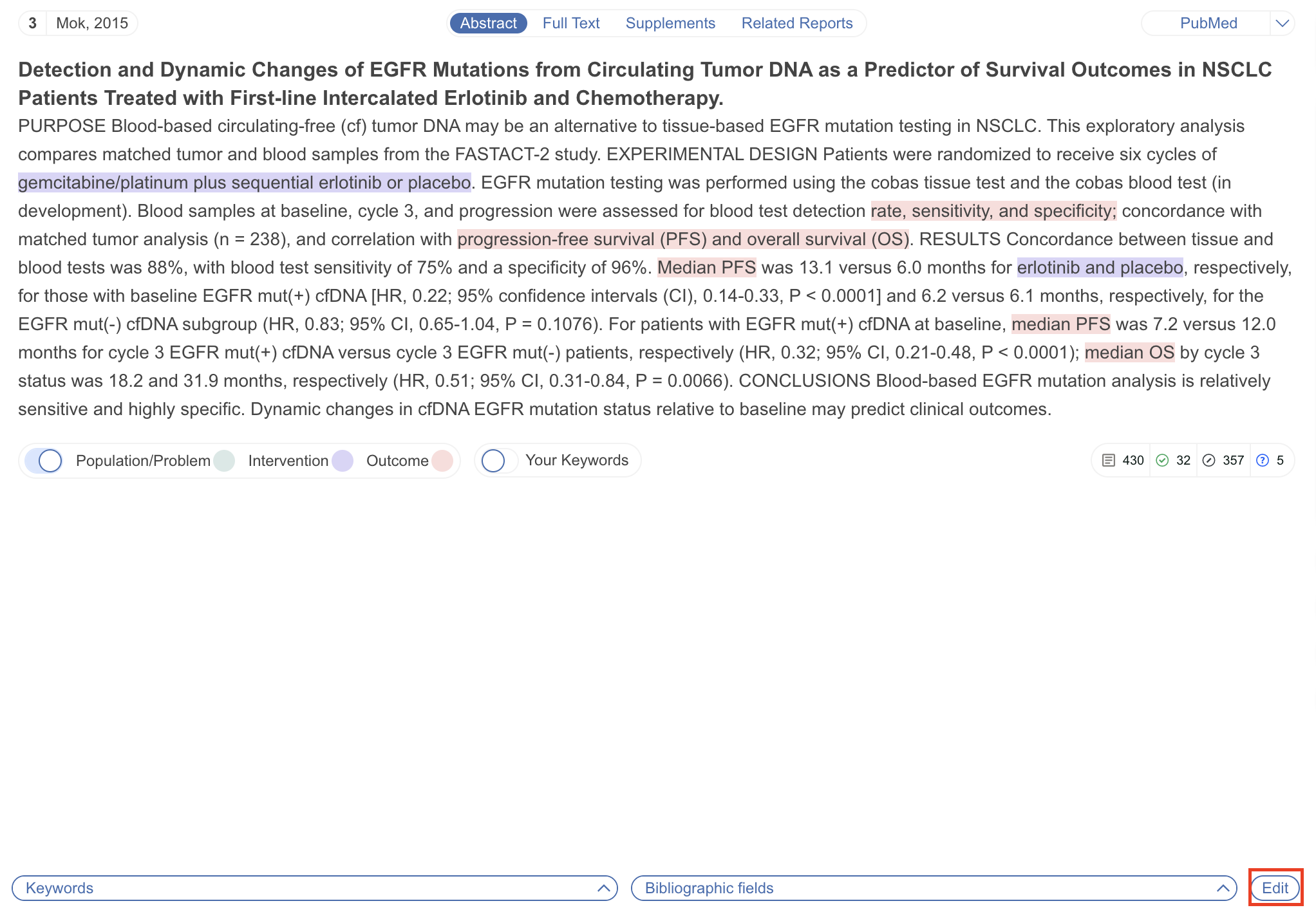Click the Intervention color indicator circle
Screen dimensions: 1316x910
[x=343, y=460]
